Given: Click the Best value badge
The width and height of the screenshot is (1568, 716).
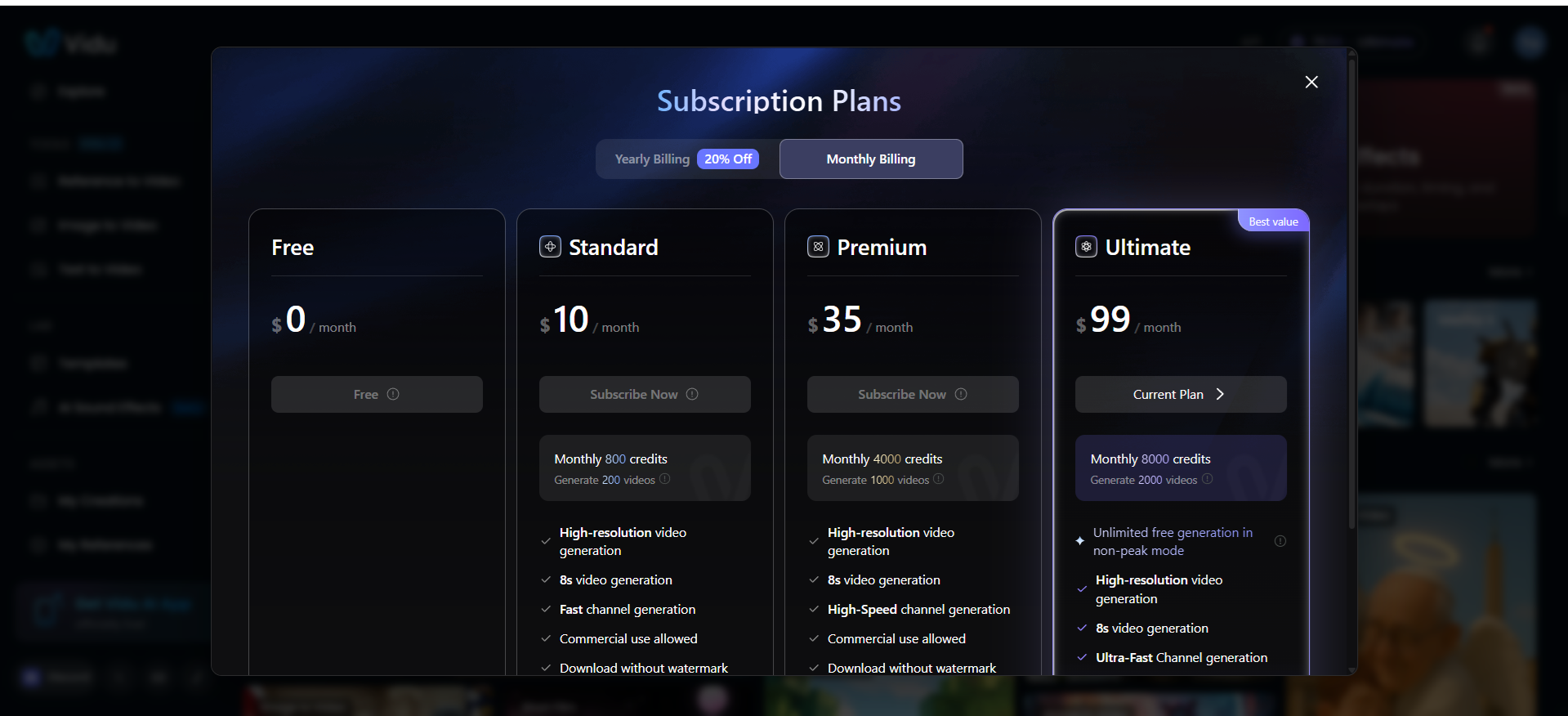Looking at the screenshot, I should [x=1273, y=222].
